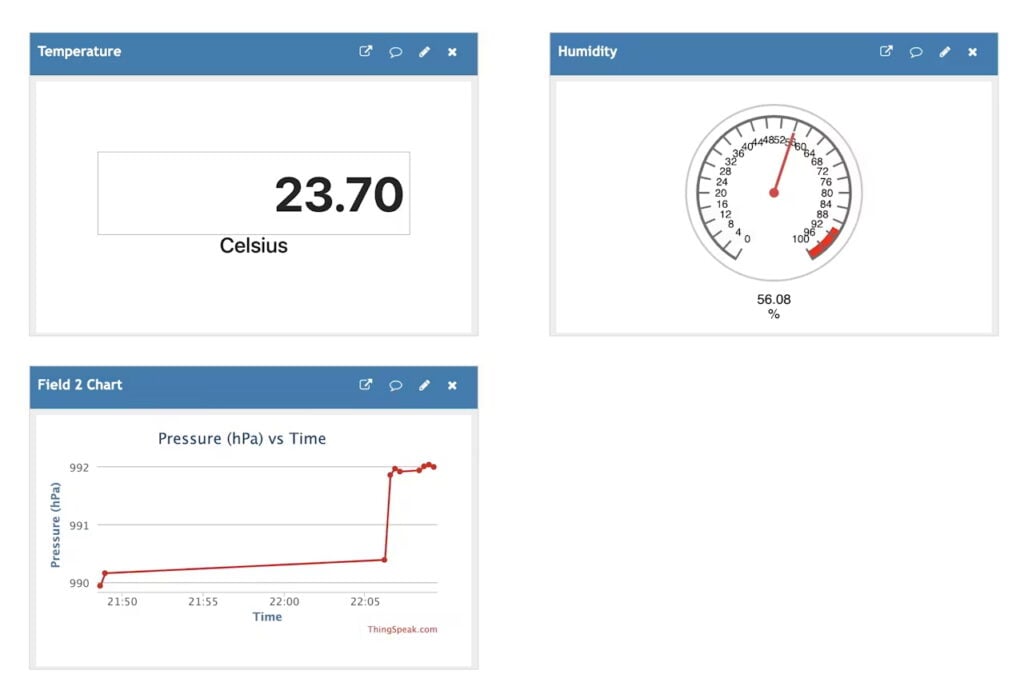The image size is (1024, 690).
Task: Follow the ThingSpeak.com link in chart
Action: (x=402, y=629)
